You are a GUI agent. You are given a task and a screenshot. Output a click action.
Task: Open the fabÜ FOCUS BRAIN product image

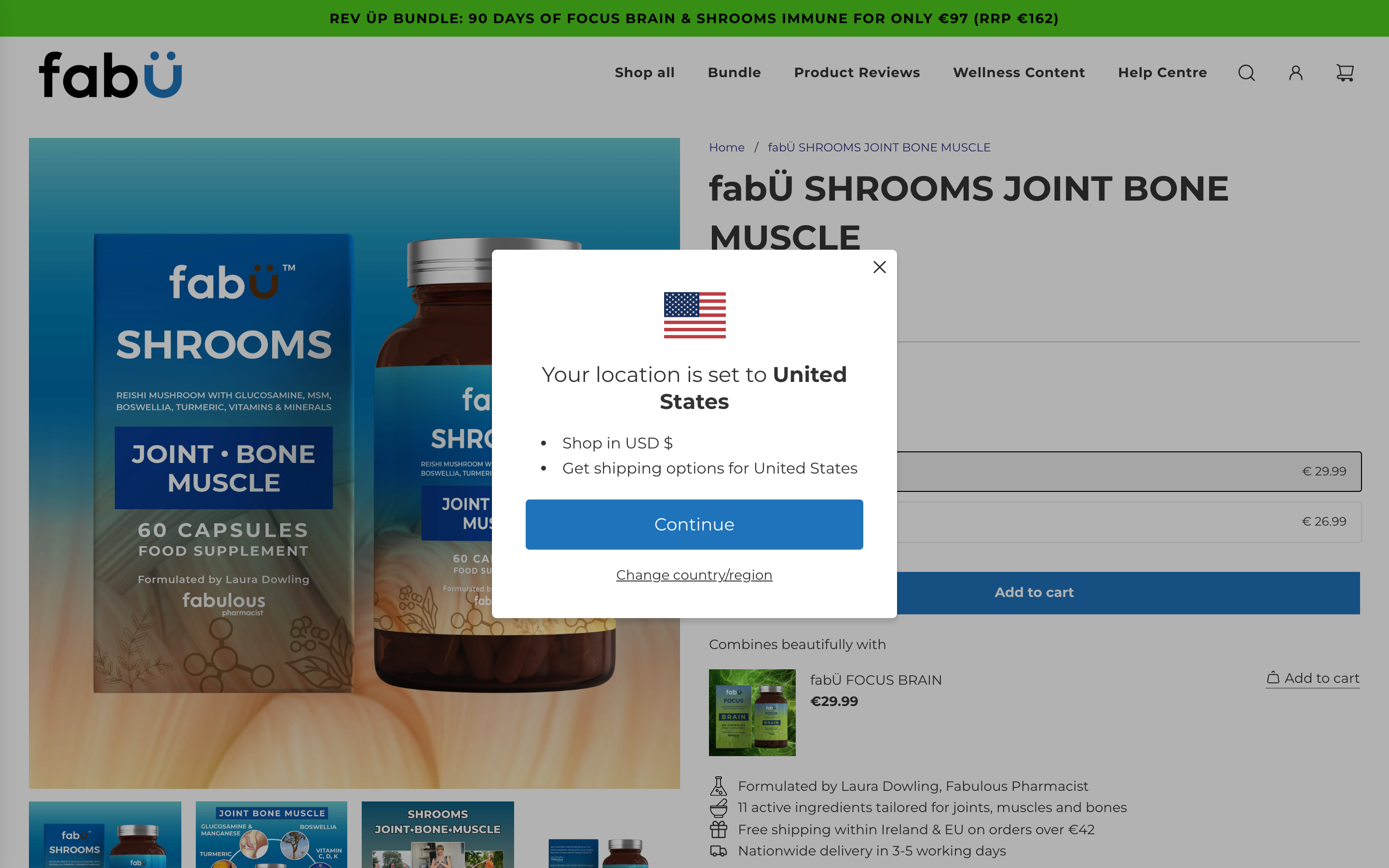pos(752,712)
